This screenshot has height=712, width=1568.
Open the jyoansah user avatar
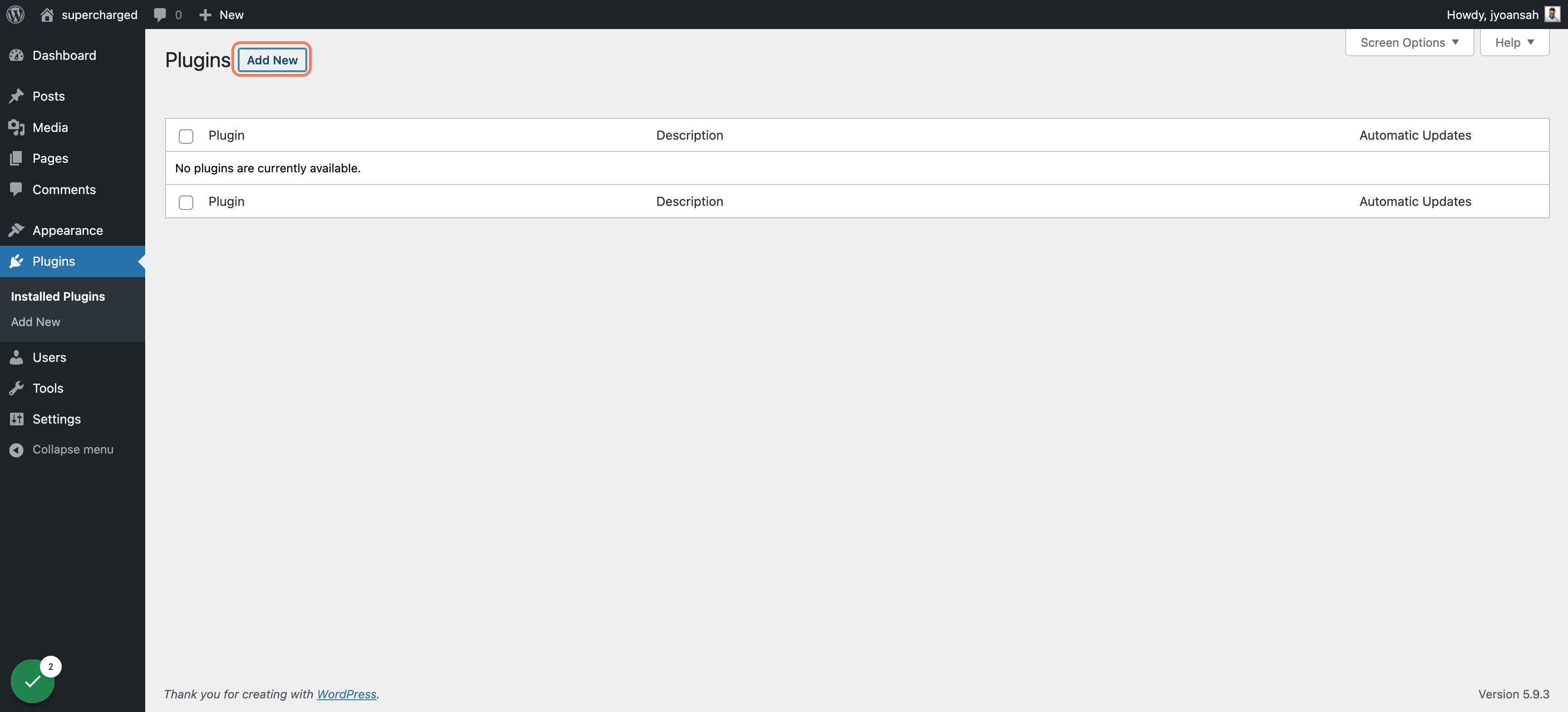pos(1552,14)
